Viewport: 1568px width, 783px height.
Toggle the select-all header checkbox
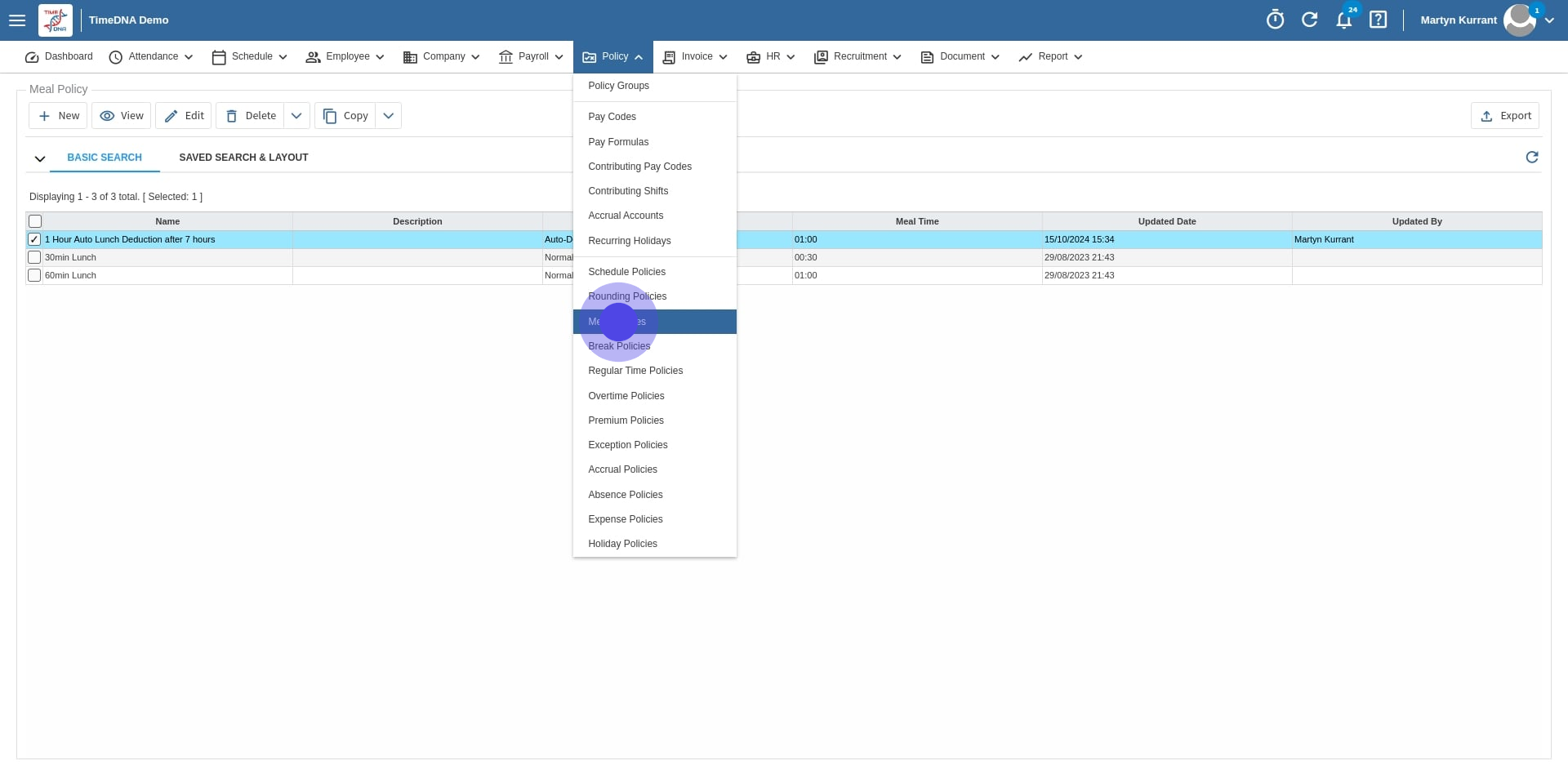coord(35,221)
